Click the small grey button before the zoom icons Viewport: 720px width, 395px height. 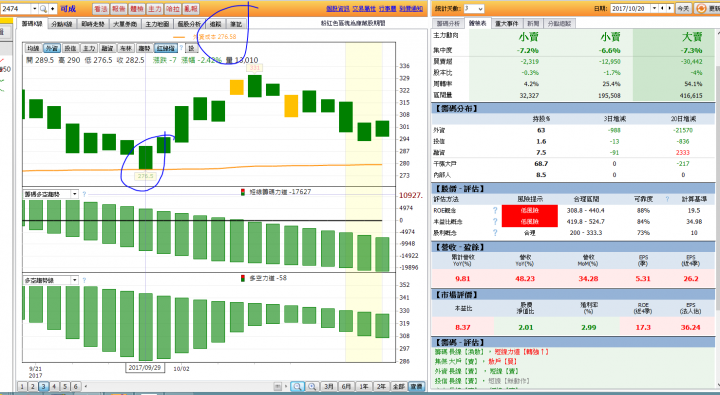[278, 387]
